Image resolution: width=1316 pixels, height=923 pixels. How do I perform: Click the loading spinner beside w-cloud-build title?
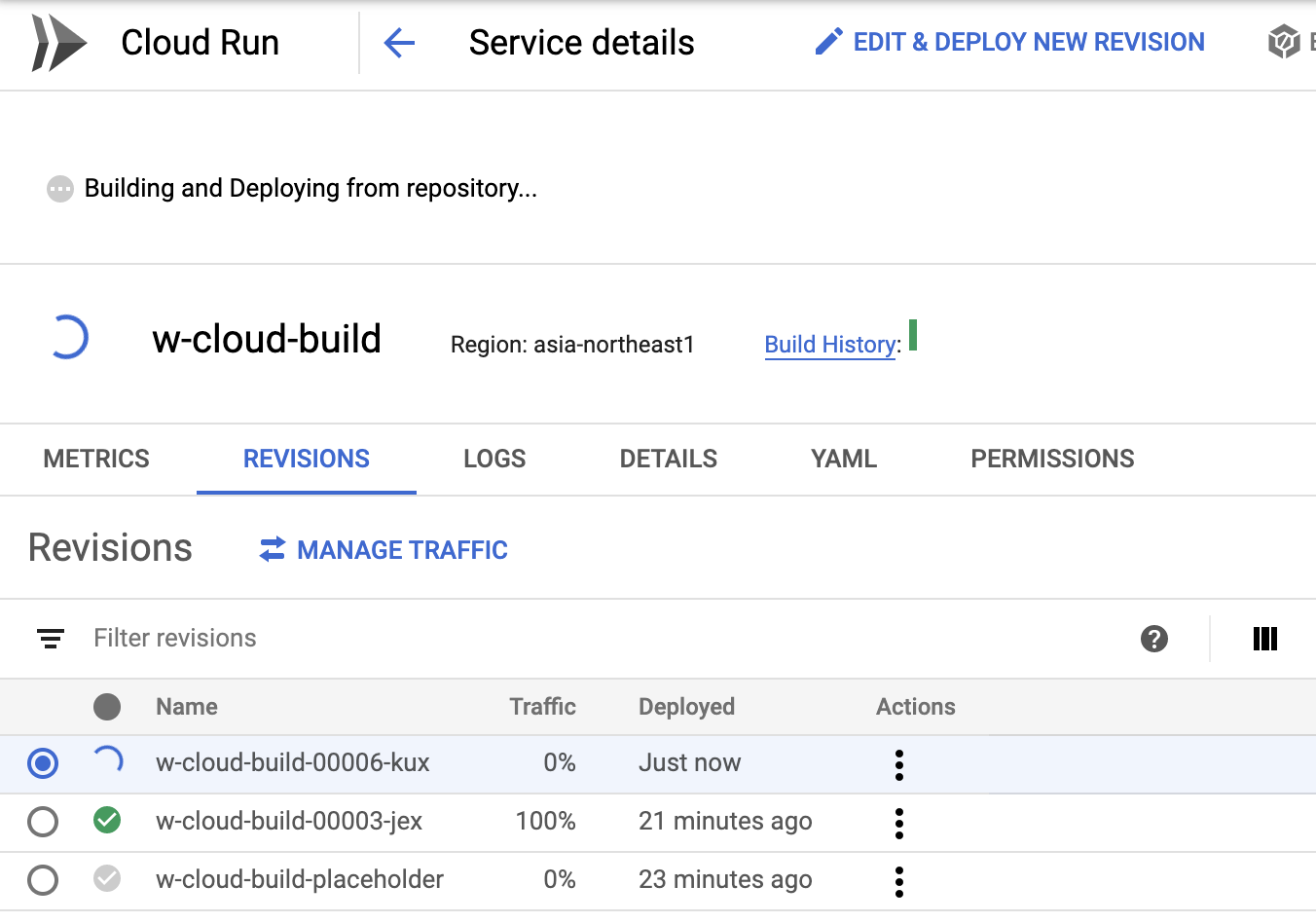tap(67, 338)
